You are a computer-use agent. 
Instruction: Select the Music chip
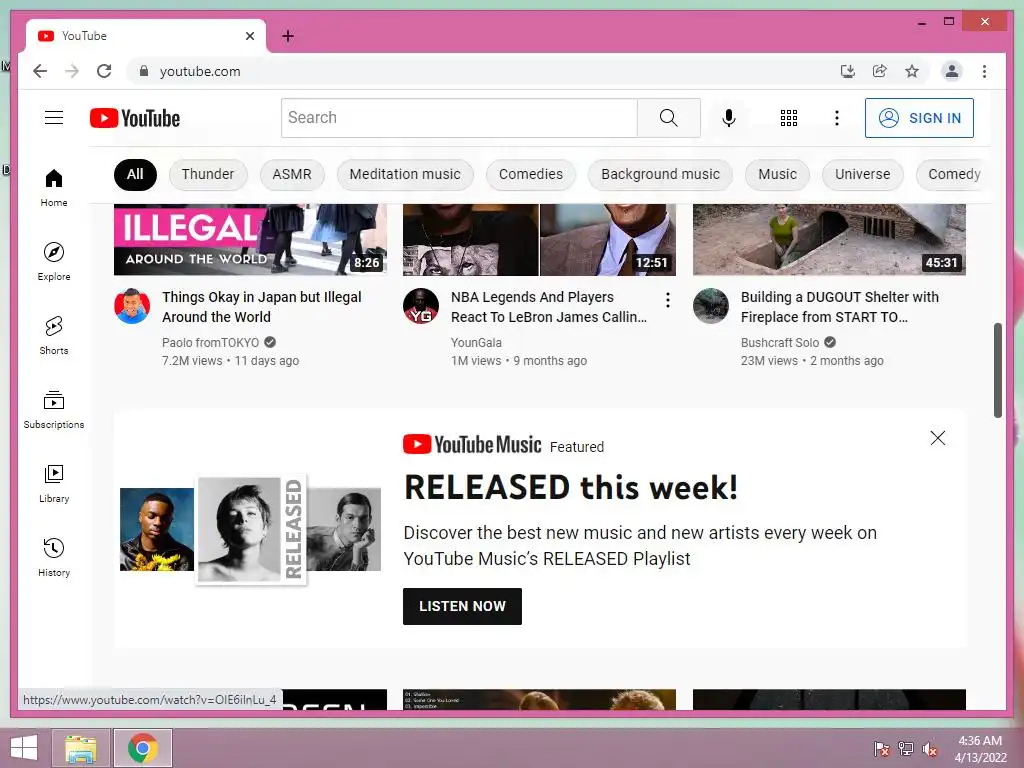click(x=777, y=174)
